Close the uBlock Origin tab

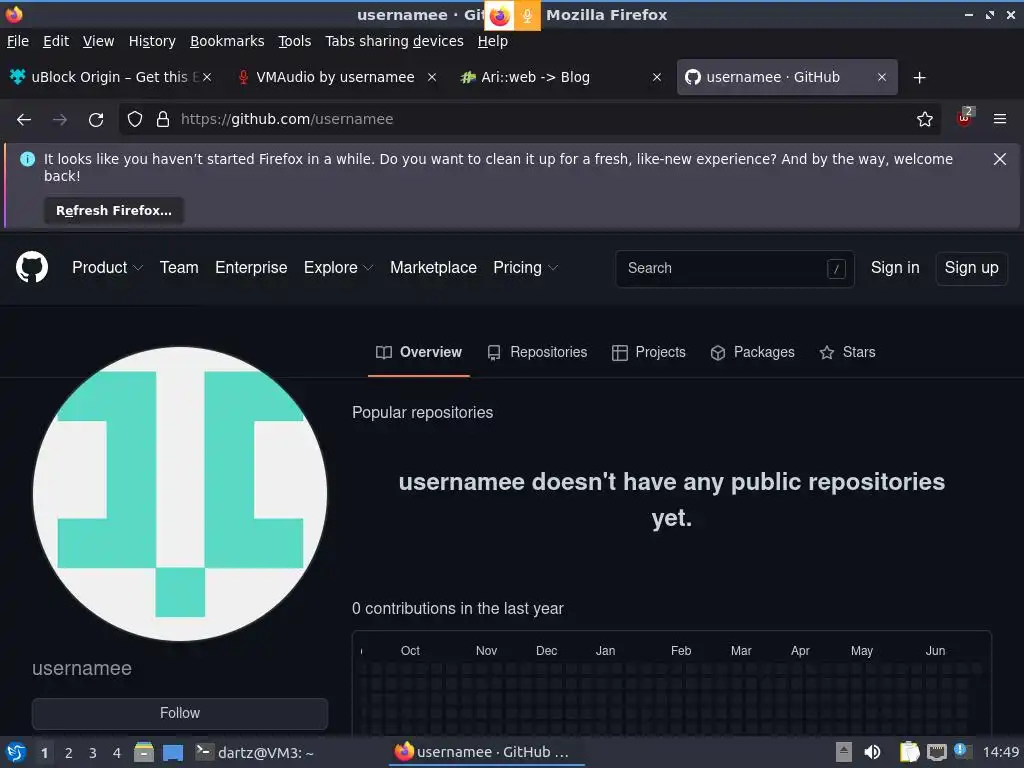pyautogui.click(x=207, y=77)
